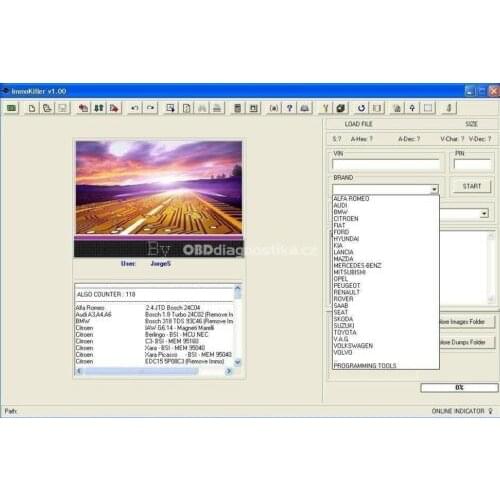Click the document page icon after window-cursor icon
This screenshot has width=500, height=500.
[186, 108]
